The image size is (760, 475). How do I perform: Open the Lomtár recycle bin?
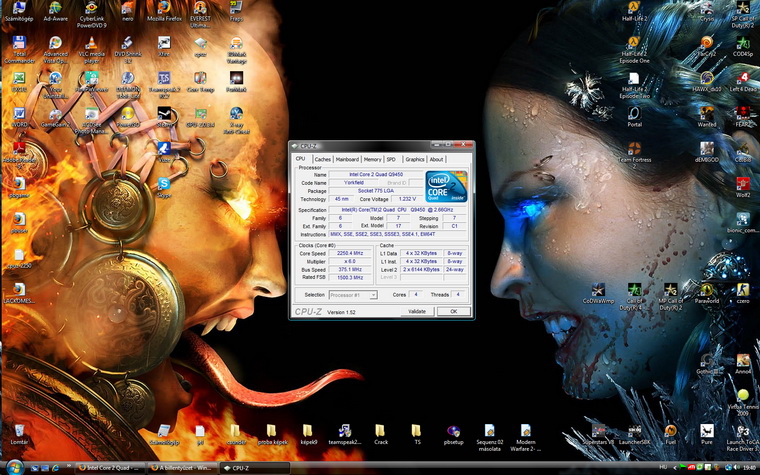click(x=19, y=434)
